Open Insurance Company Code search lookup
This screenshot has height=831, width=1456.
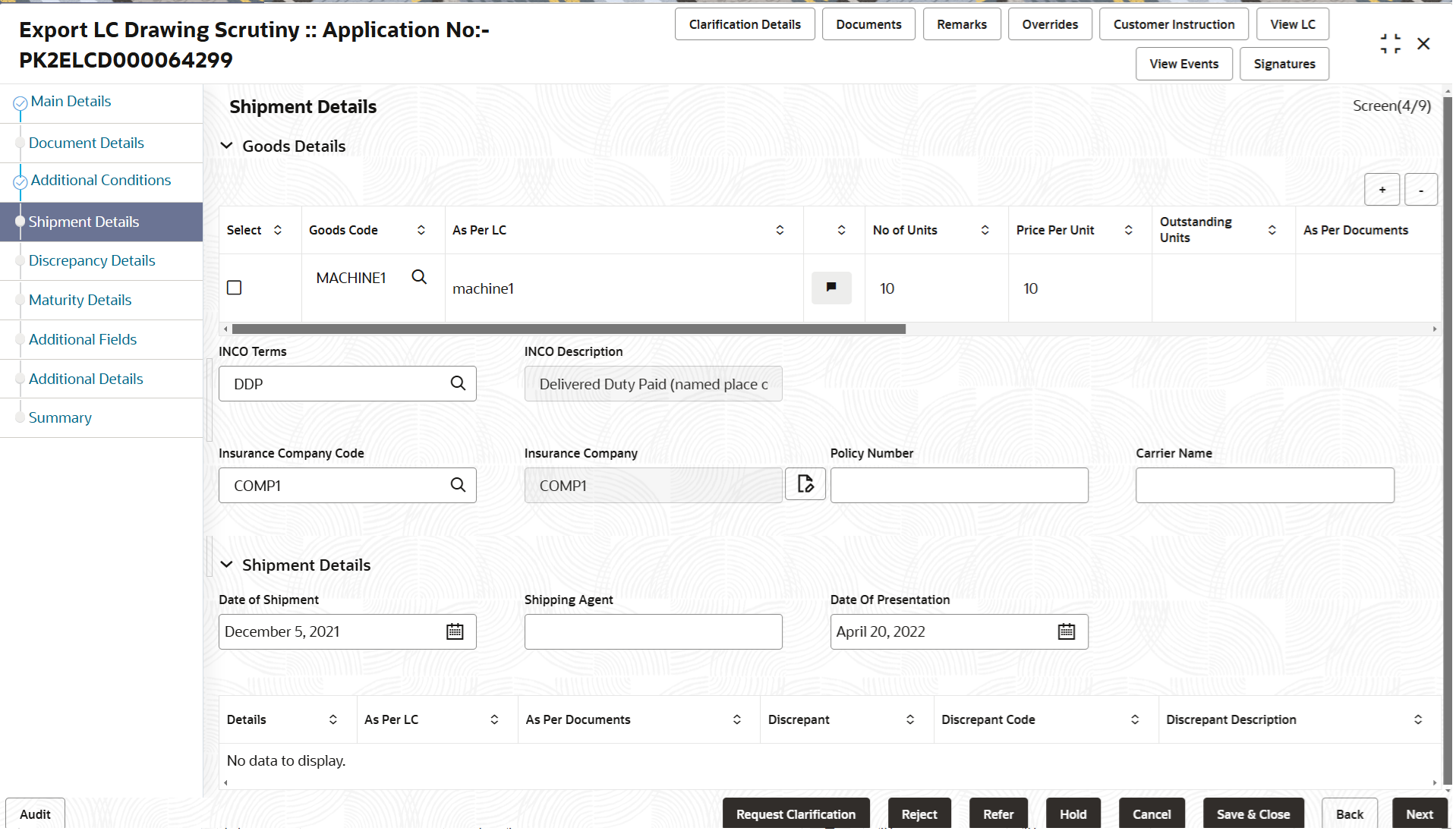pyautogui.click(x=458, y=484)
